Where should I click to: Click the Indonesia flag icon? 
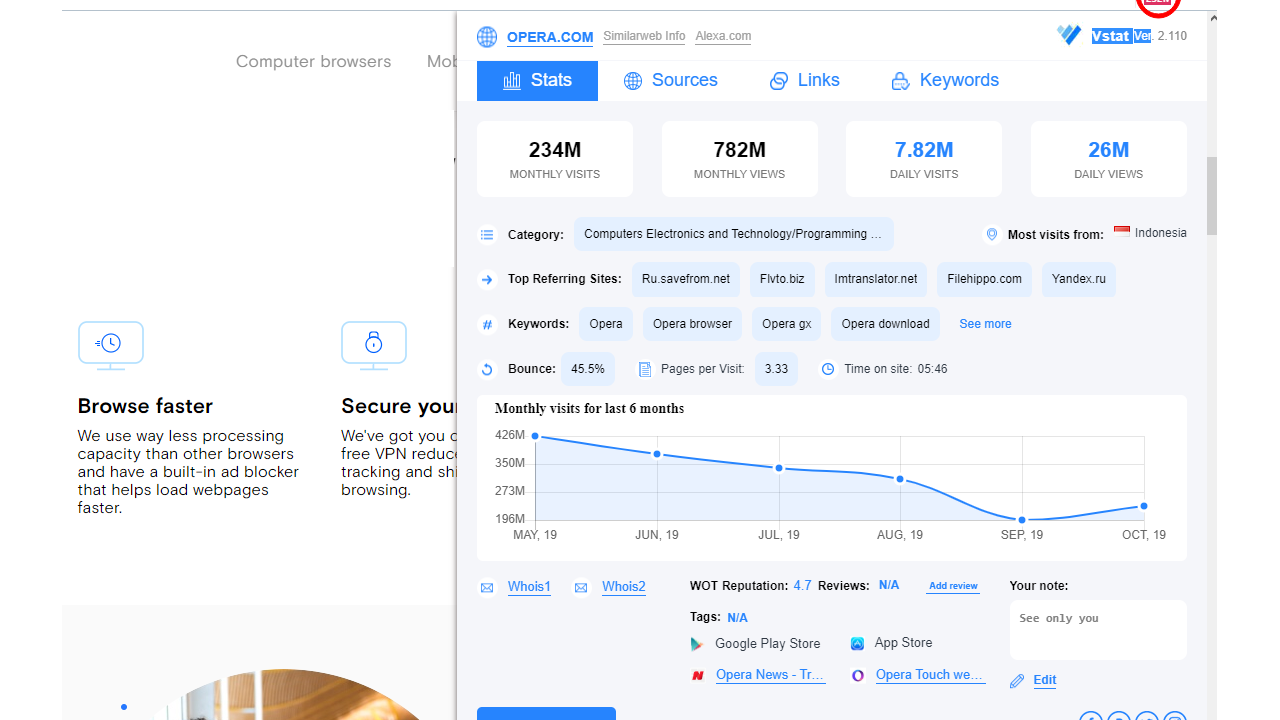click(x=1122, y=232)
